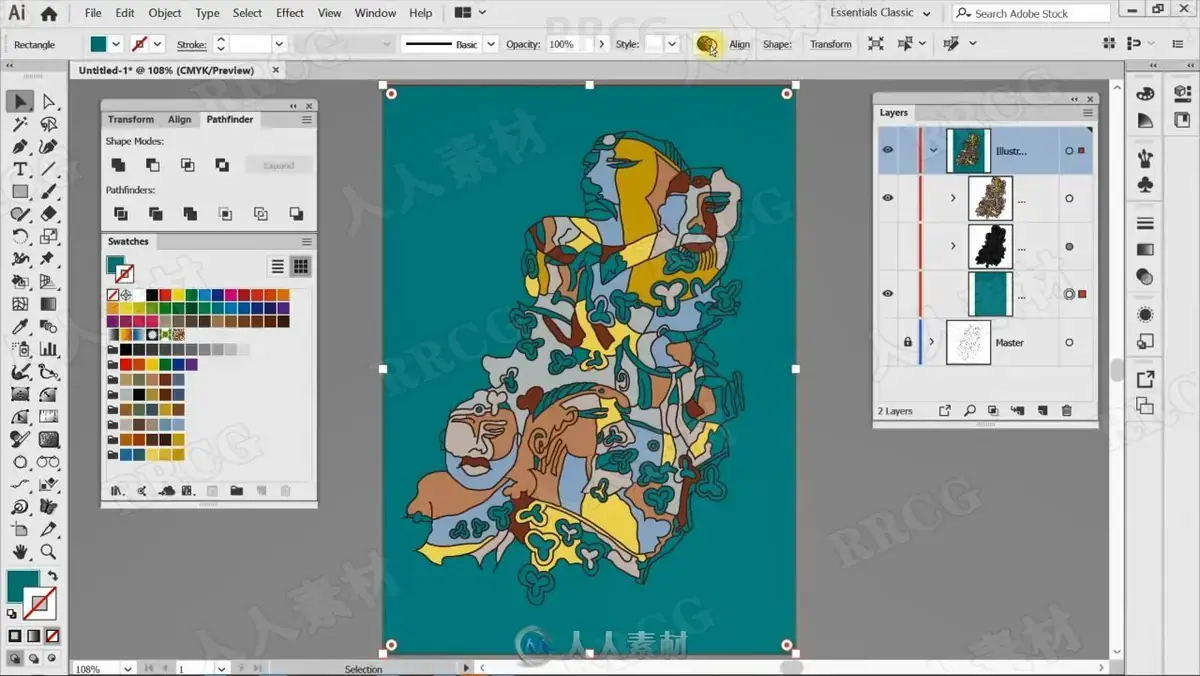
Task: Hide the Illustr... layer eye
Action: point(887,150)
